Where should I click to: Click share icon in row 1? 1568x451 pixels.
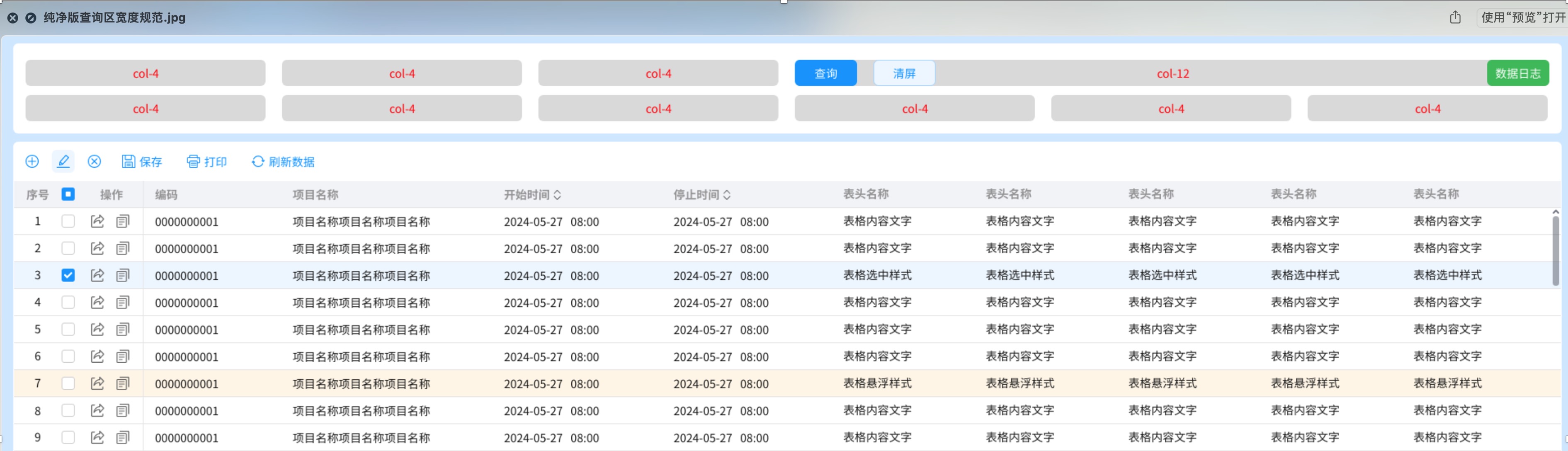point(97,221)
